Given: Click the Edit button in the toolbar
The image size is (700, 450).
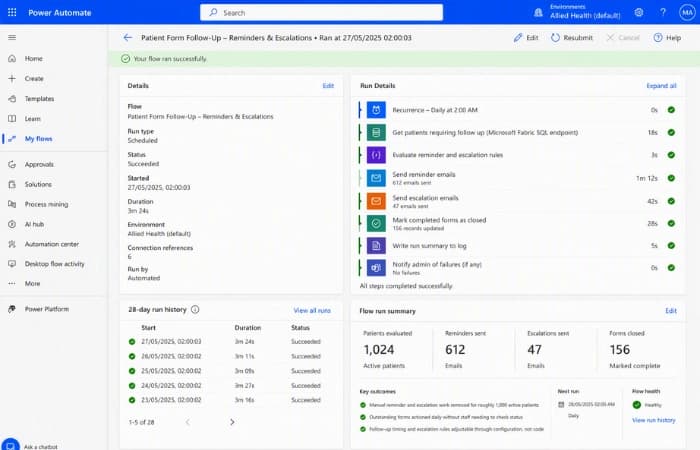Looking at the screenshot, I should click(x=526, y=38).
